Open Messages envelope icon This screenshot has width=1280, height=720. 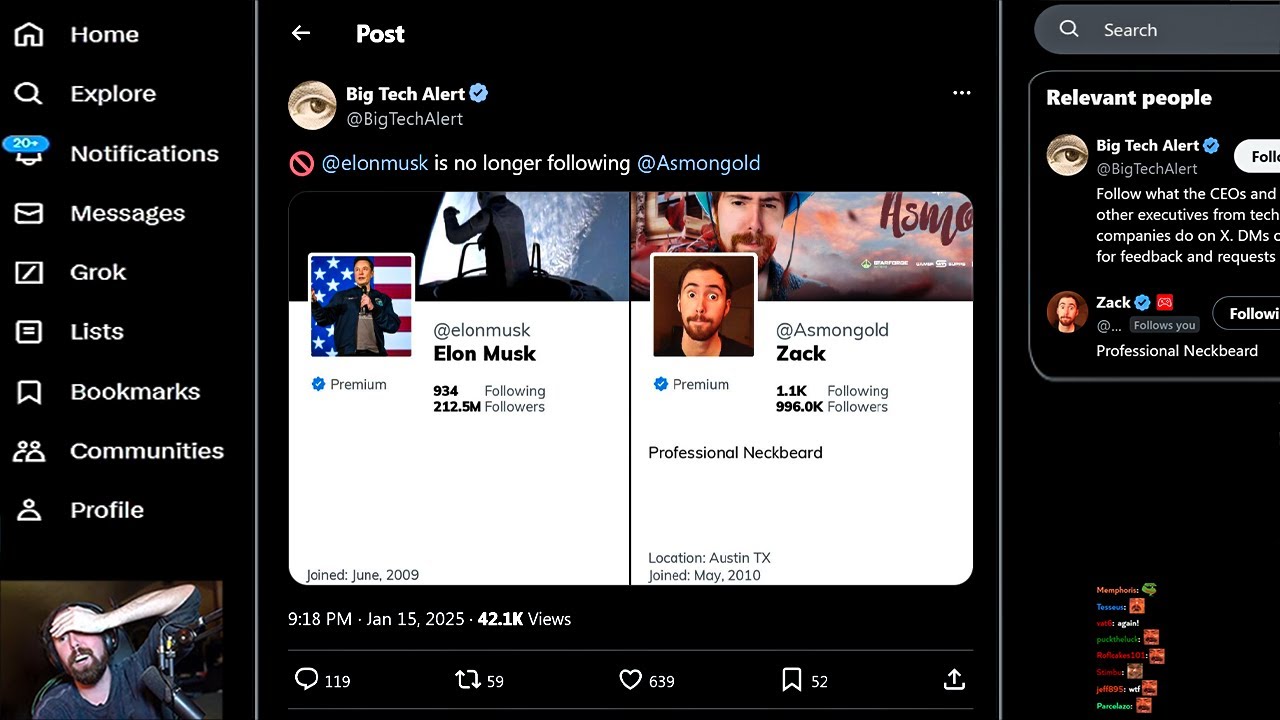tap(29, 213)
